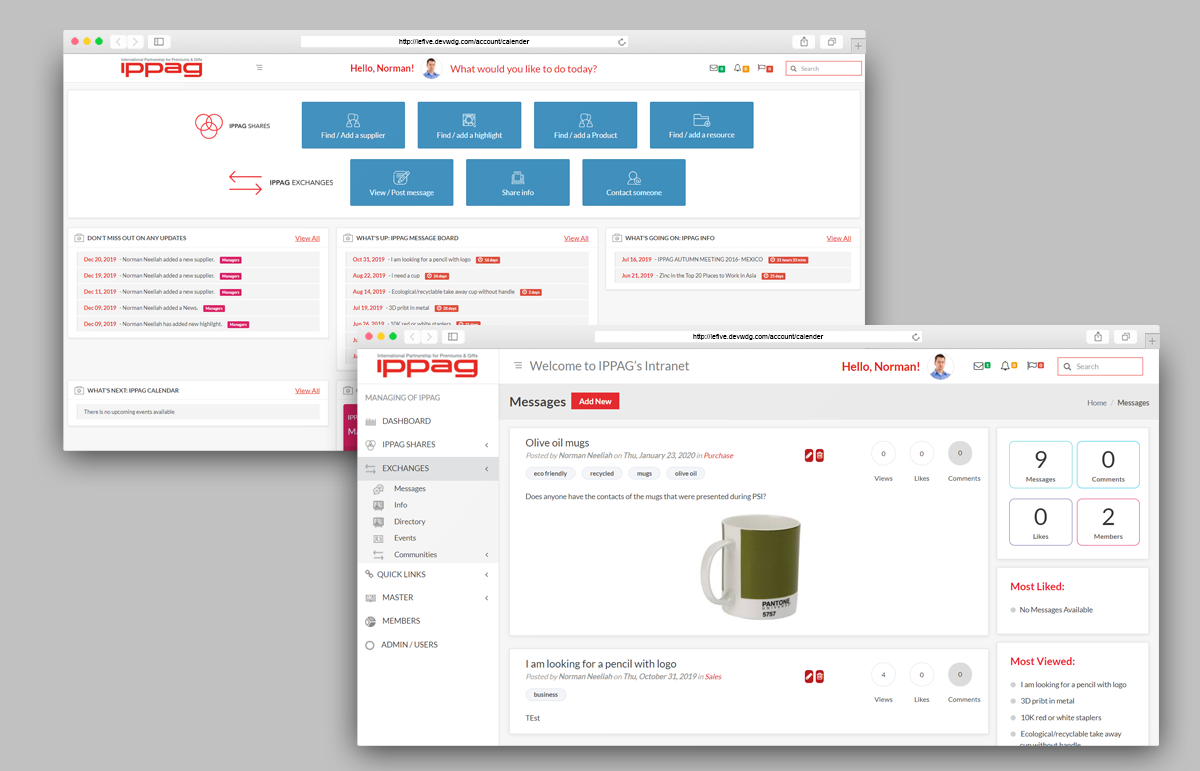Click Share icon in front browser toolbar
Screen dimensions: 1200x771
point(1098,337)
